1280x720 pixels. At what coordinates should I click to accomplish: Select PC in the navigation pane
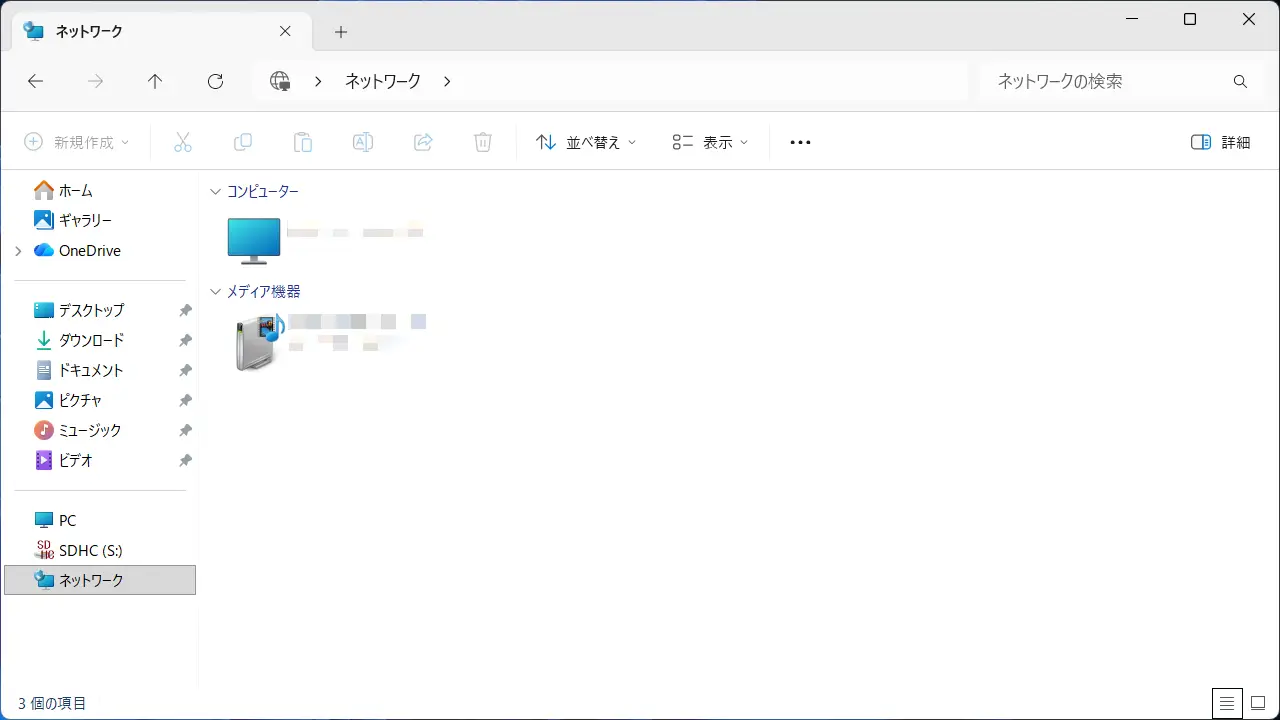coord(67,520)
